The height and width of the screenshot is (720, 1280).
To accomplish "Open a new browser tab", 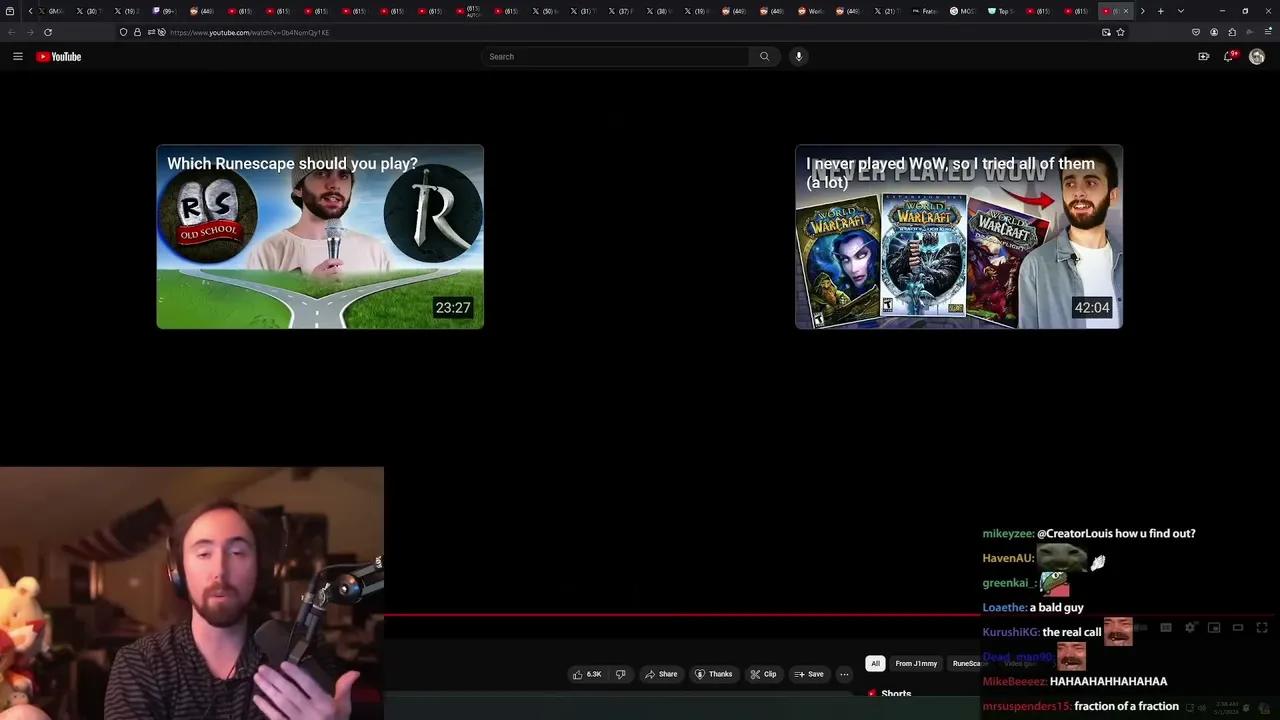I will click(1161, 11).
